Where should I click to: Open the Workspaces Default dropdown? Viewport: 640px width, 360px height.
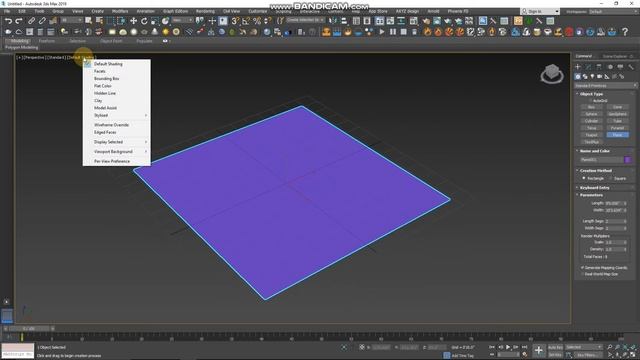click(613, 12)
